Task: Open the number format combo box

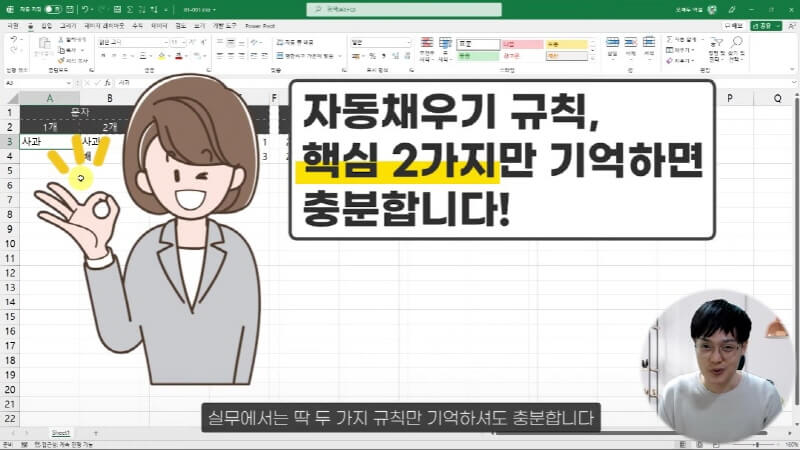Action: coord(380,42)
